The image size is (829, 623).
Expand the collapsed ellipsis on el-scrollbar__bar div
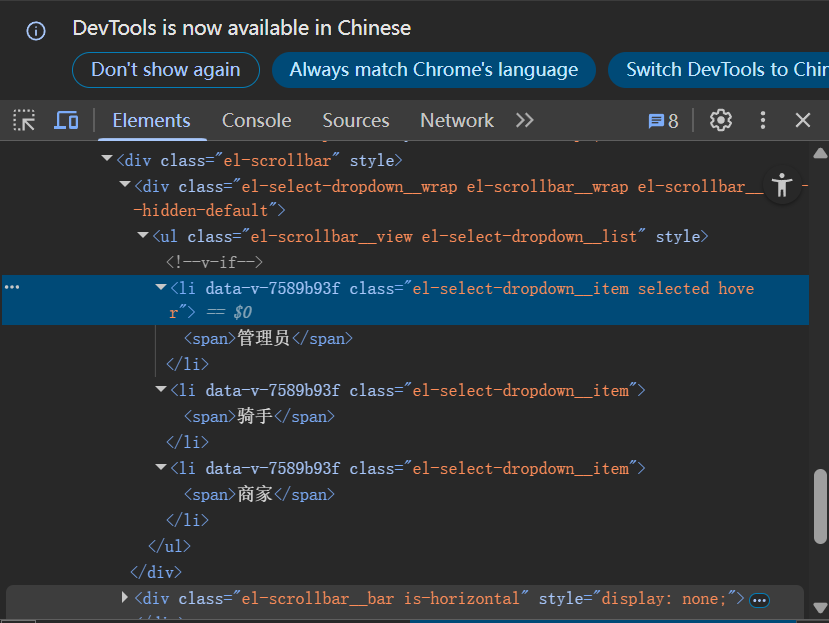click(760, 600)
